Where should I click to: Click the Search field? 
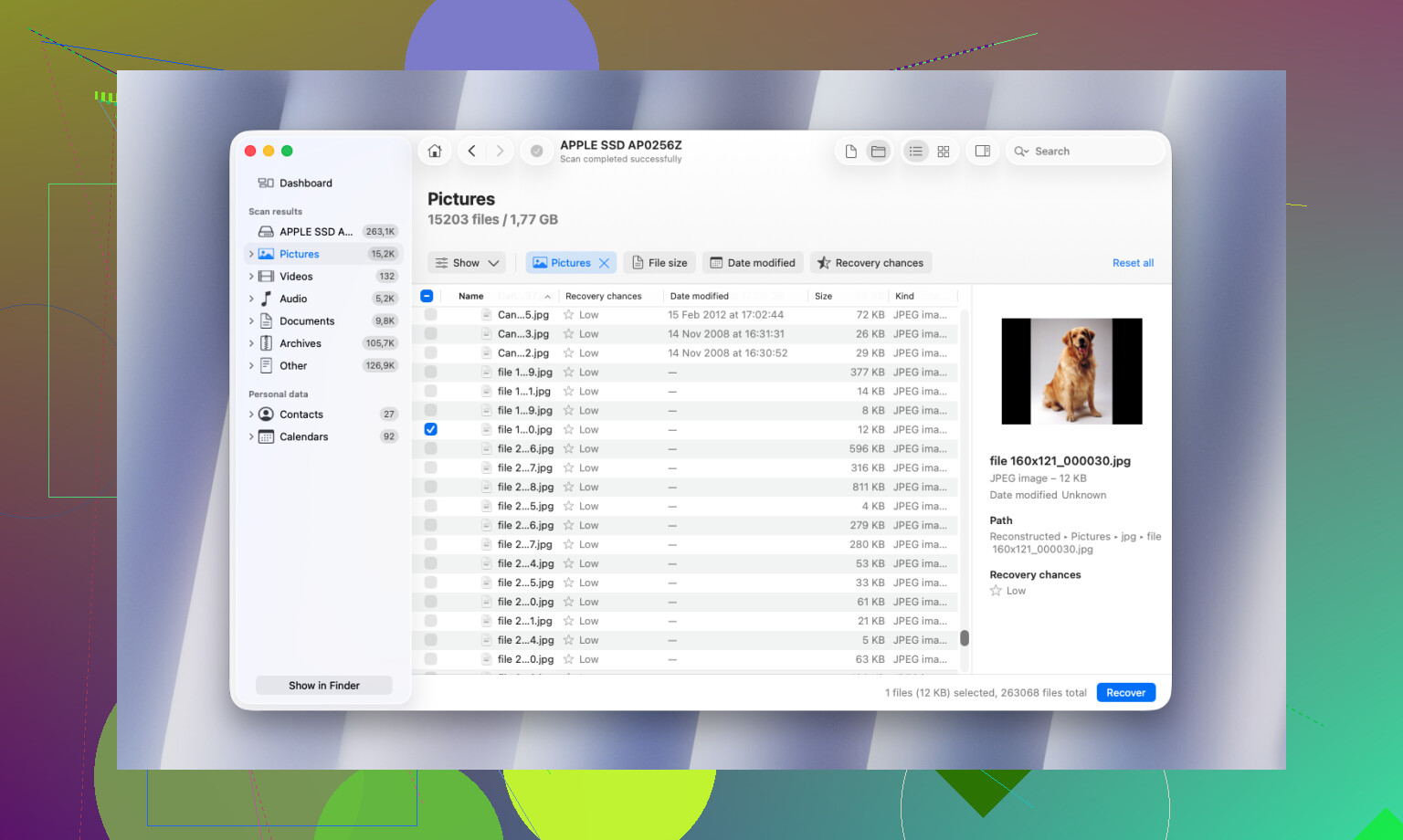(1085, 152)
